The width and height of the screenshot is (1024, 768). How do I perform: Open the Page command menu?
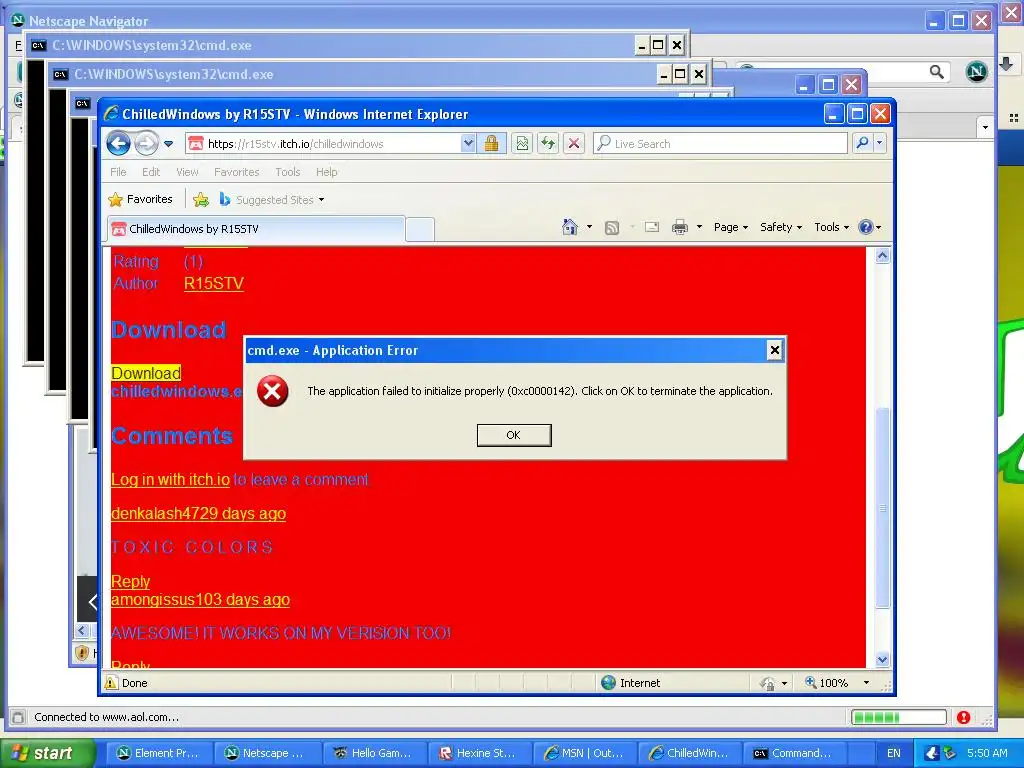coord(731,227)
